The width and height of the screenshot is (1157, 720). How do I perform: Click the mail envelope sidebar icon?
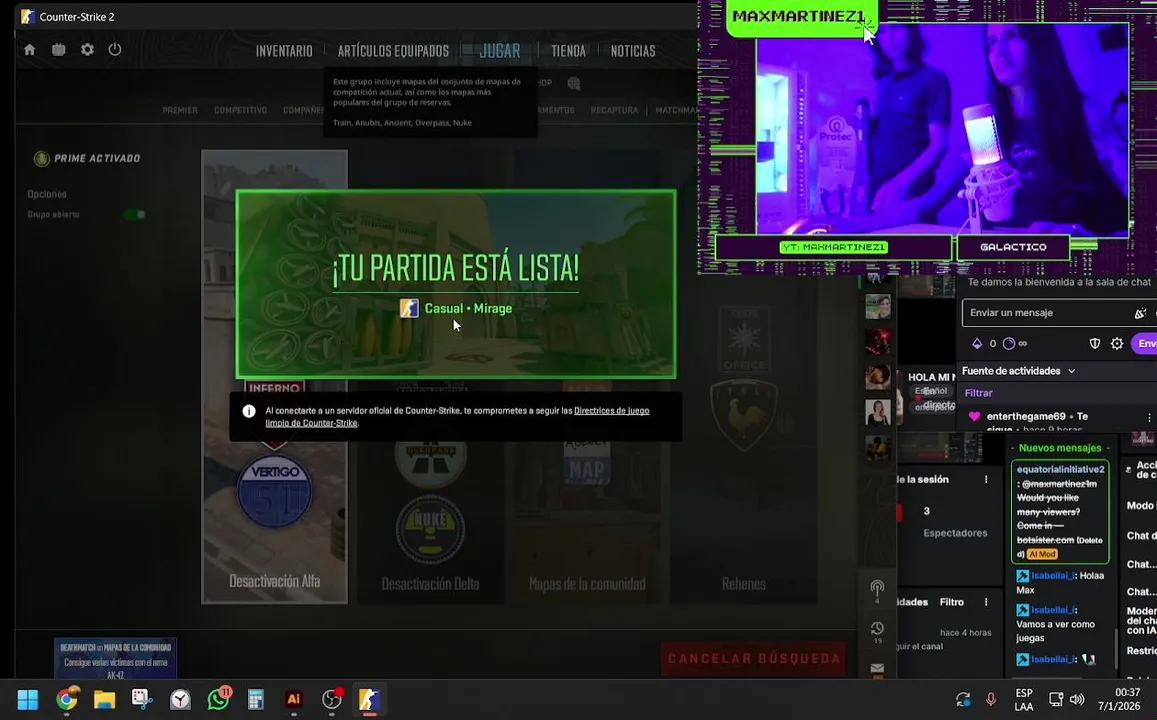click(x=877, y=668)
